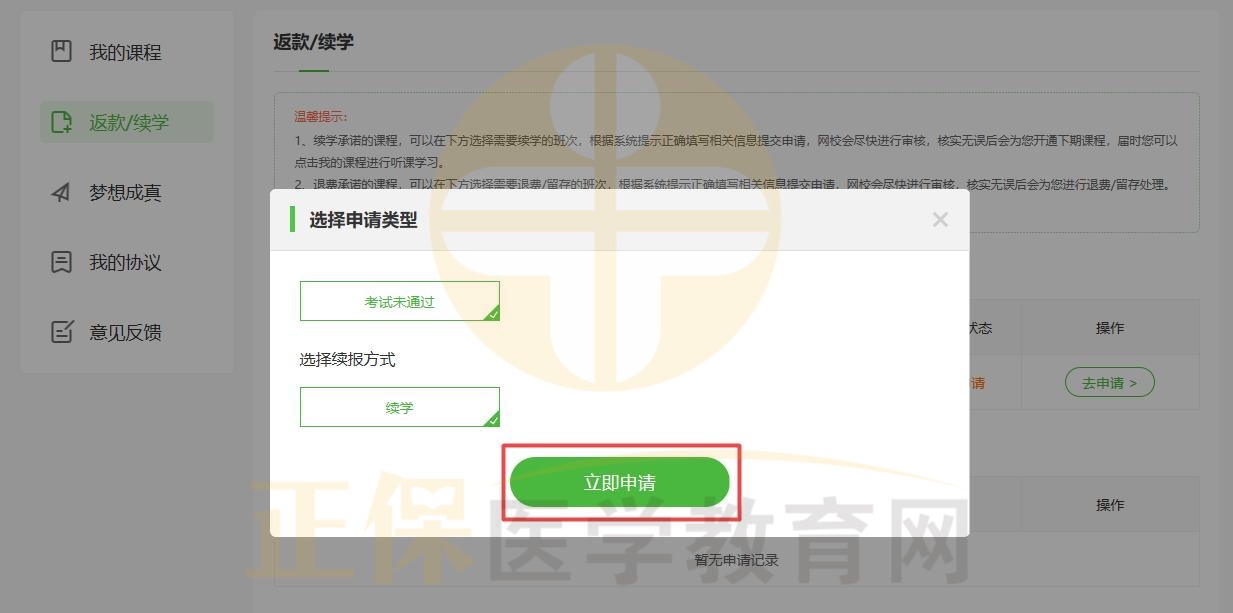Click the green checkmark corner on 考试未通过
The width and height of the screenshot is (1233, 613).
(x=492, y=314)
